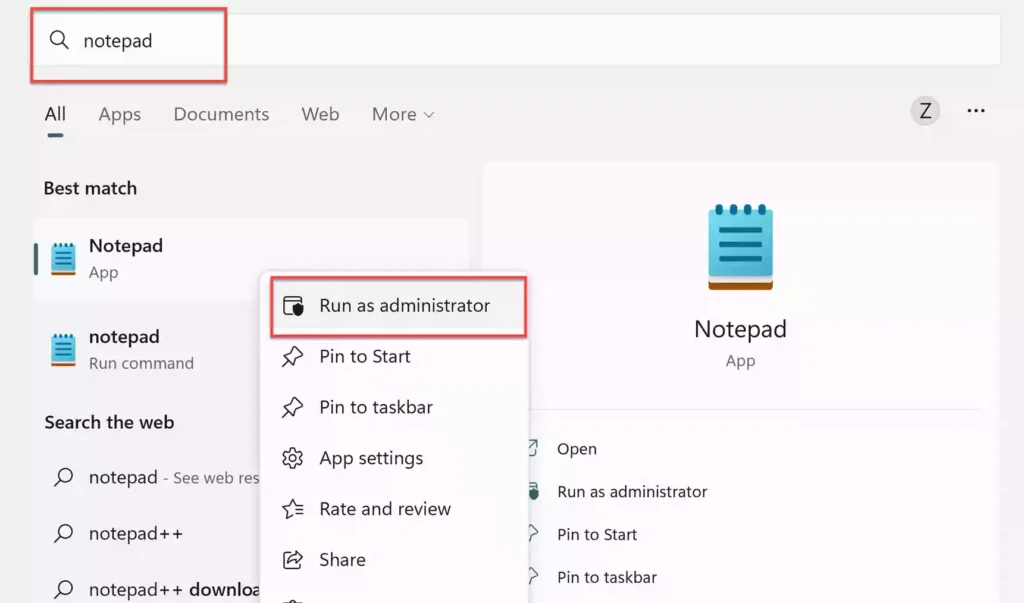Image resolution: width=1024 pixels, height=603 pixels.
Task: Click the pin icon for Pin to taskbar in context menu
Action: (x=293, y=408)
